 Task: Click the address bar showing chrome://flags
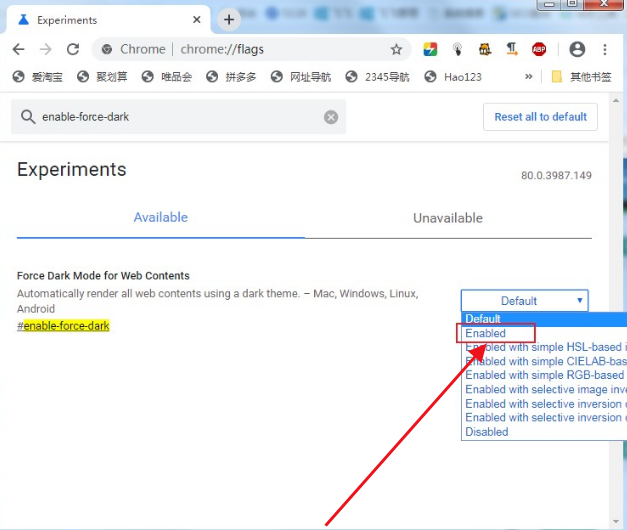click(252, 49)
